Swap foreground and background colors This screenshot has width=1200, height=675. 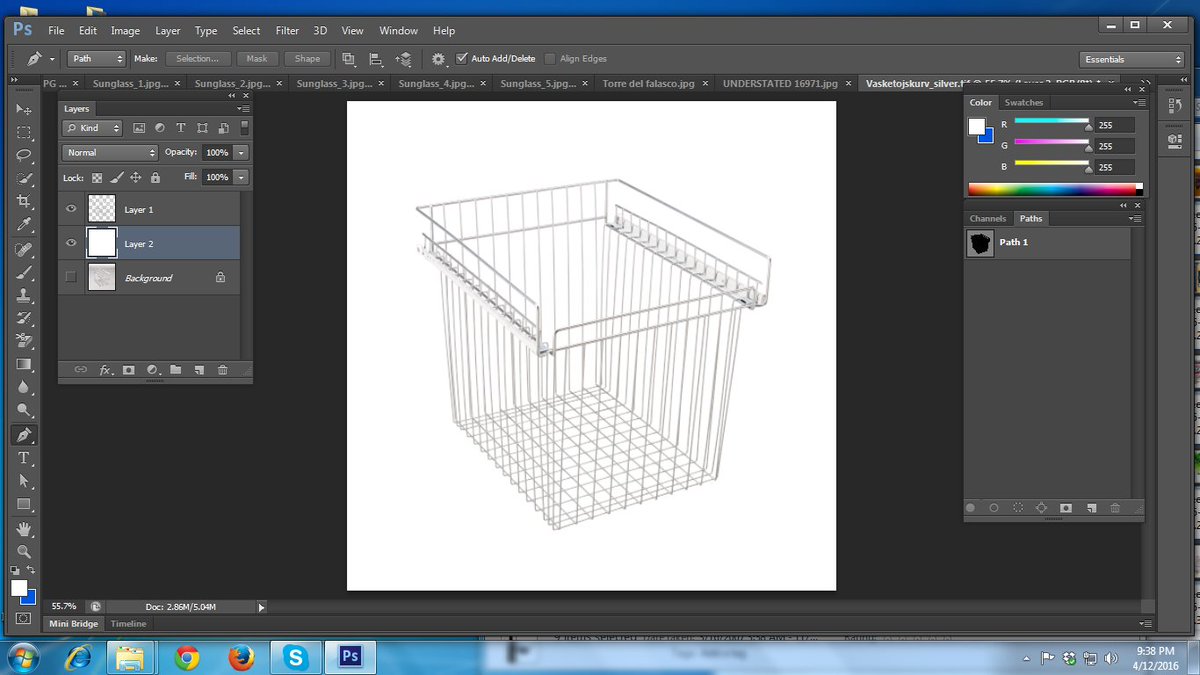coord(31,570)
